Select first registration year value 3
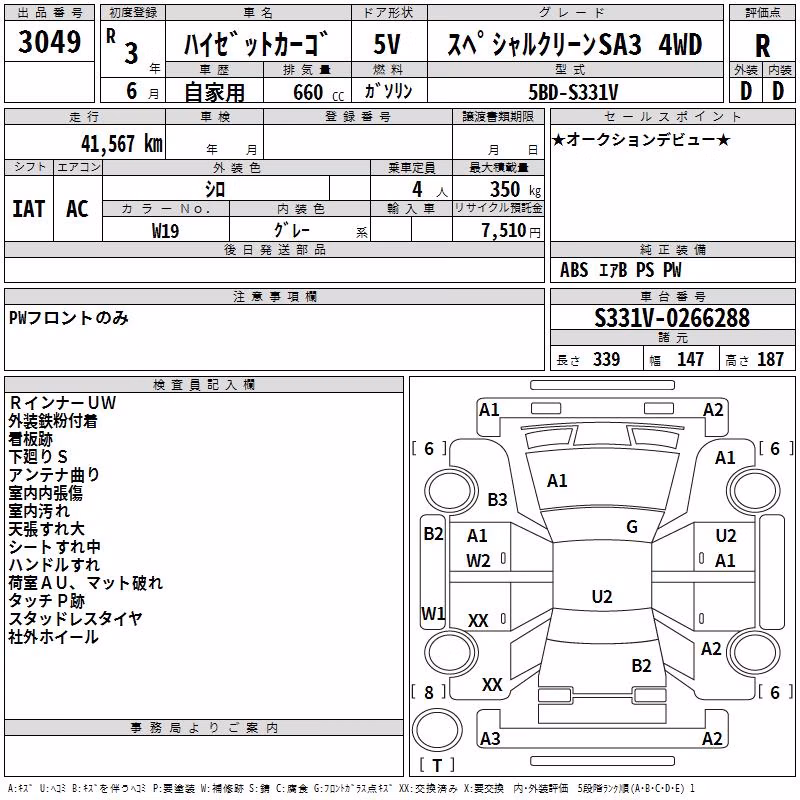The width and height of the screenshot is (800, 800). [131, 53]
